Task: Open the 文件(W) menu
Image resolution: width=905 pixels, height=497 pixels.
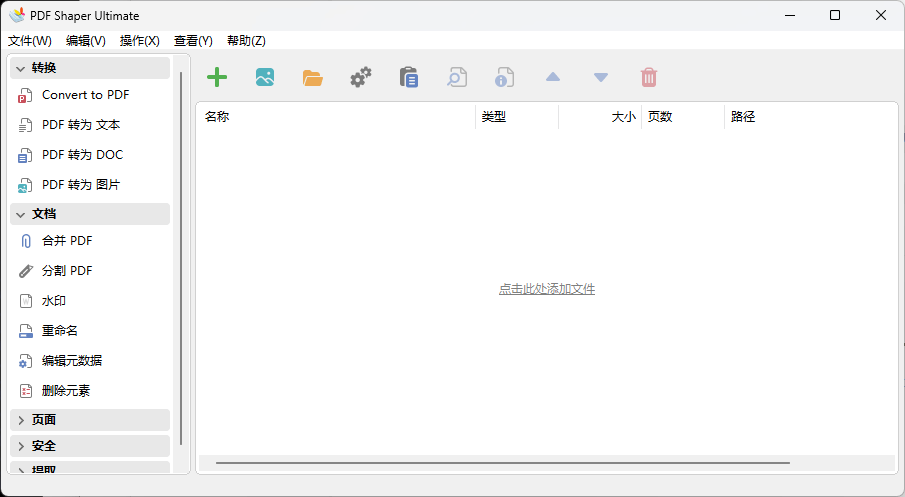Action: click(30, 41)
